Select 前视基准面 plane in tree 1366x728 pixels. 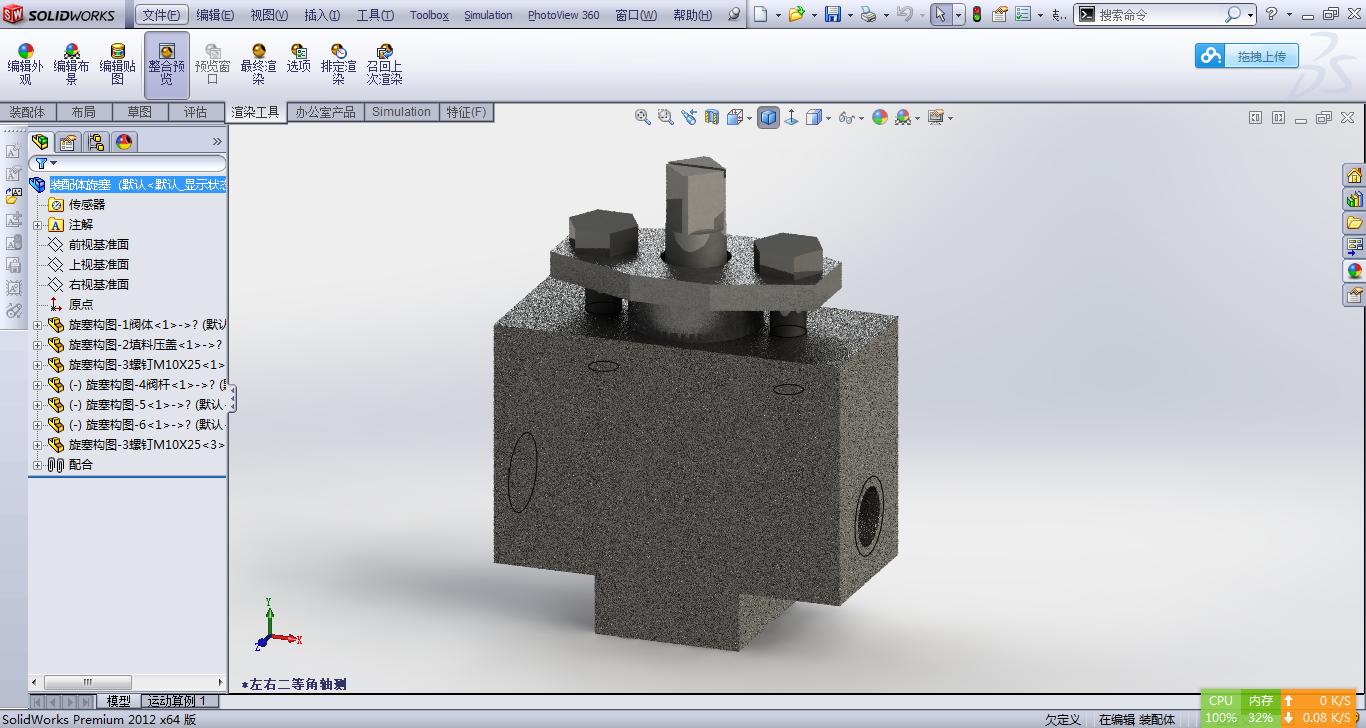[99, 245]
